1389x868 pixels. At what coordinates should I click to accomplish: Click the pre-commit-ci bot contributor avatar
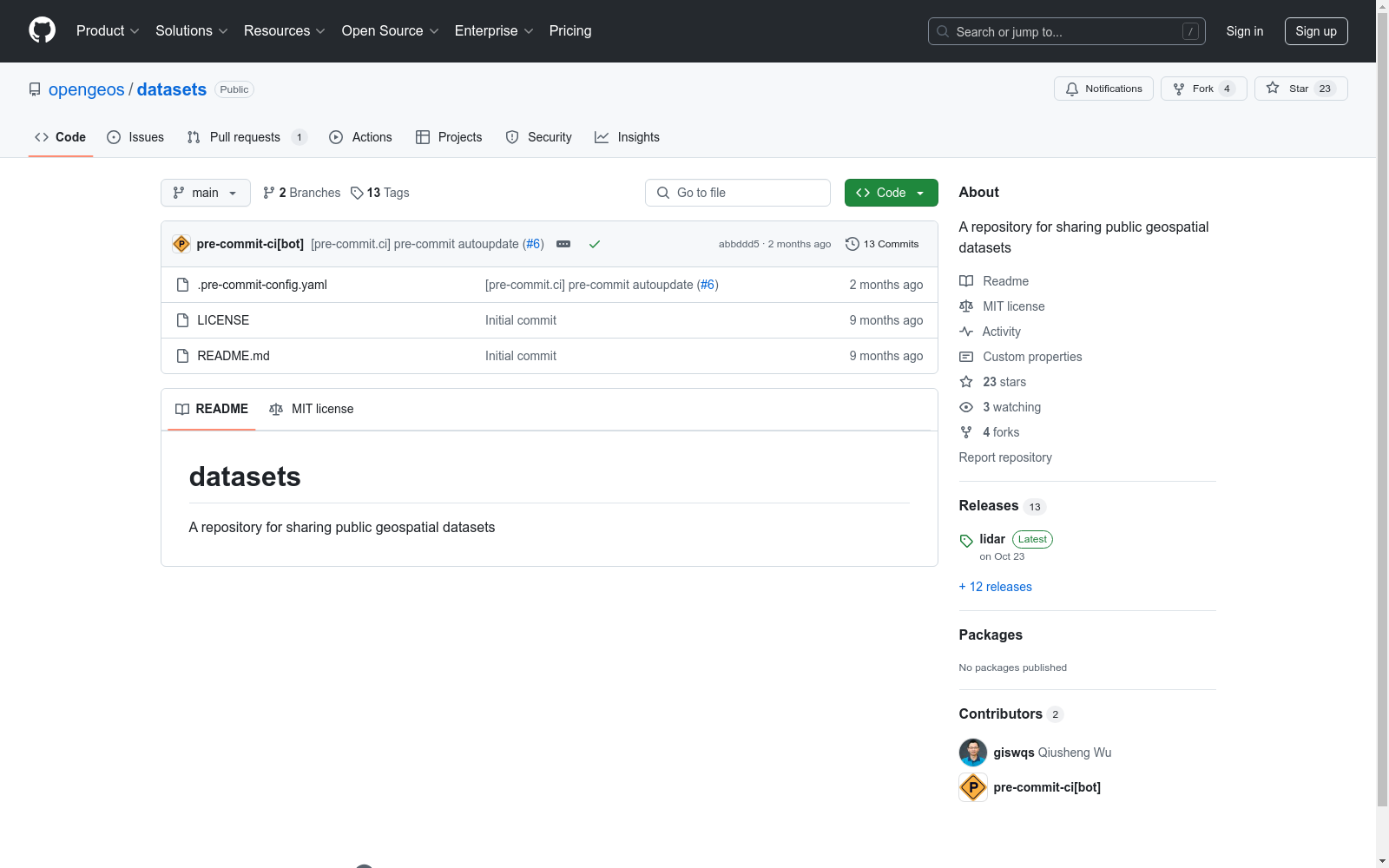(x=973, y=787)
